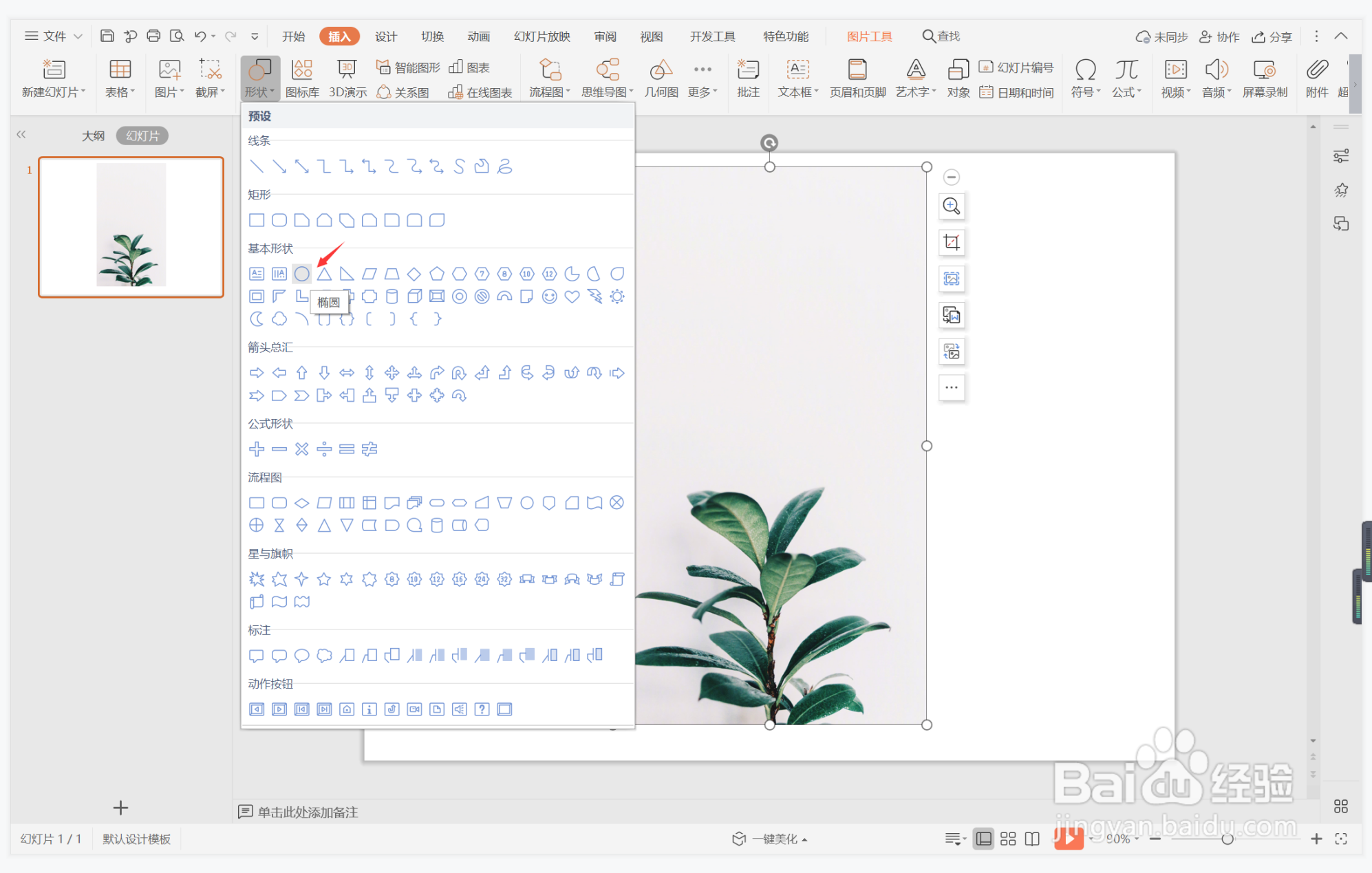Viewport: 1372px width, 873px height.
Task: Click the zoom out minus button
Action: click(x=1155, y=839)
